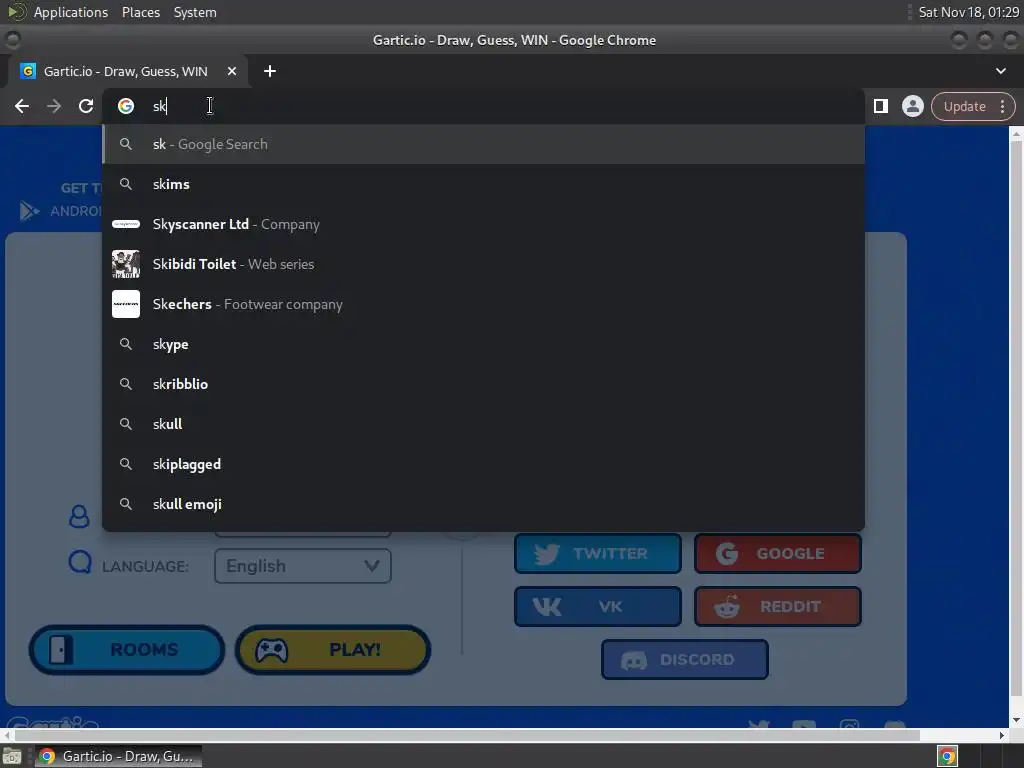Choose the 'skull emoji' search suggestion

point(484,504)
